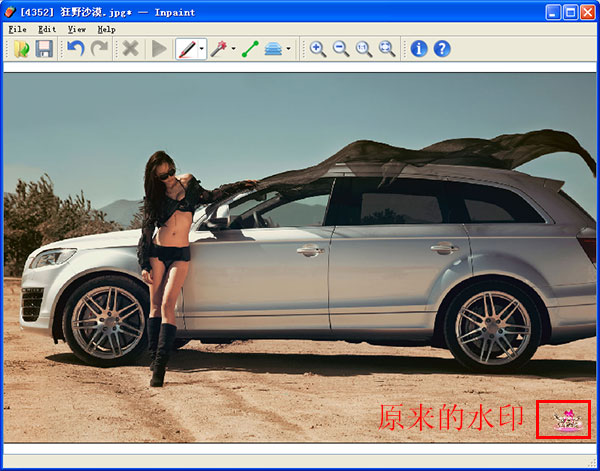
Task: Choose the blue layers mask tool
Action: (x=273, y=49)
